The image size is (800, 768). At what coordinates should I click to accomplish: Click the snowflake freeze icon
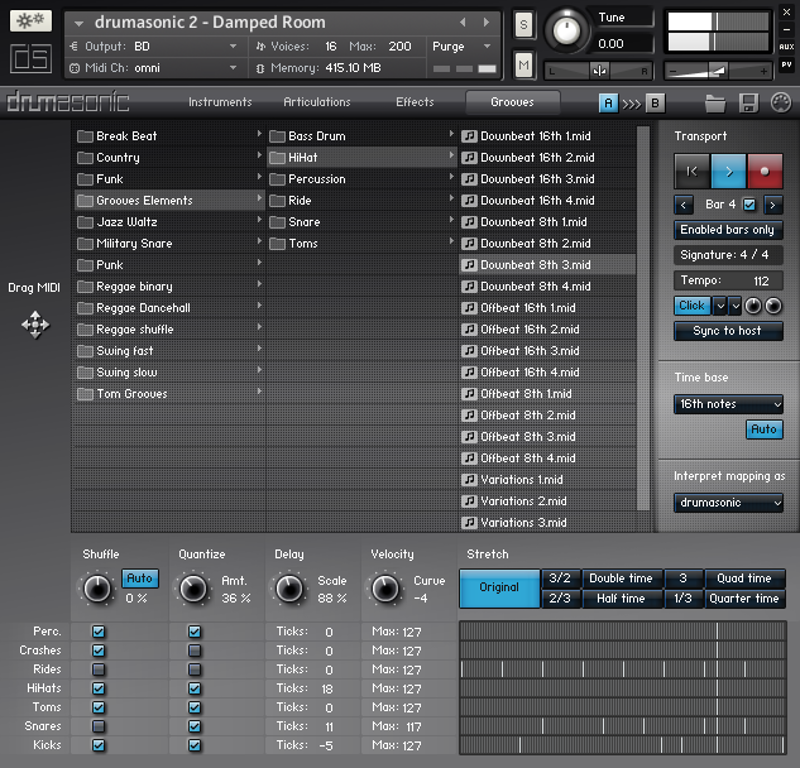(31, 21)
